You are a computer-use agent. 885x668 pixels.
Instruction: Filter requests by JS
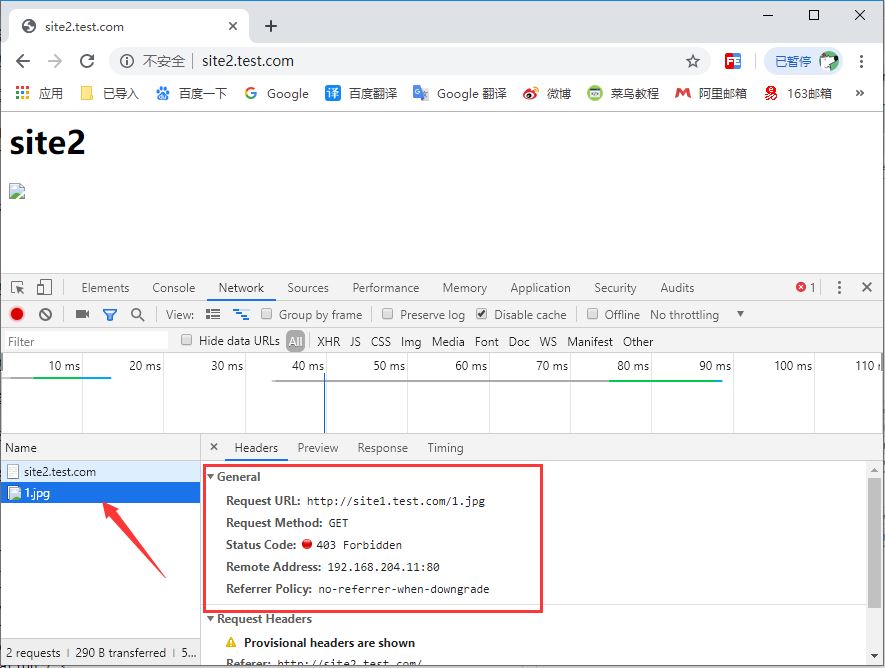point(355,341)
